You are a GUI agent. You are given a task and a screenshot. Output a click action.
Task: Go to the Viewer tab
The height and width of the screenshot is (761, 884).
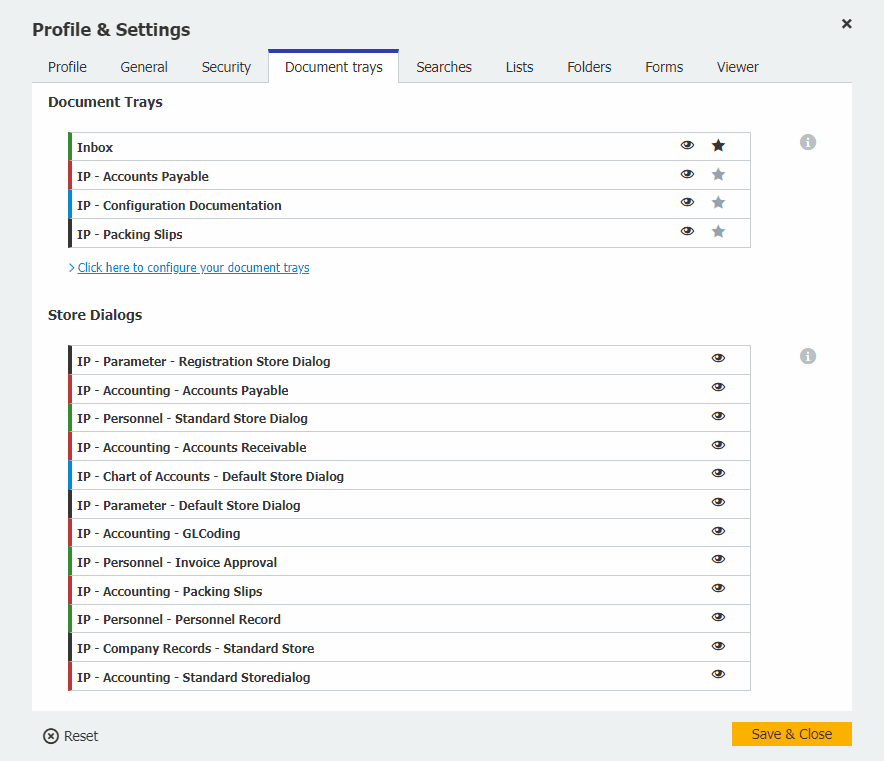737,67
